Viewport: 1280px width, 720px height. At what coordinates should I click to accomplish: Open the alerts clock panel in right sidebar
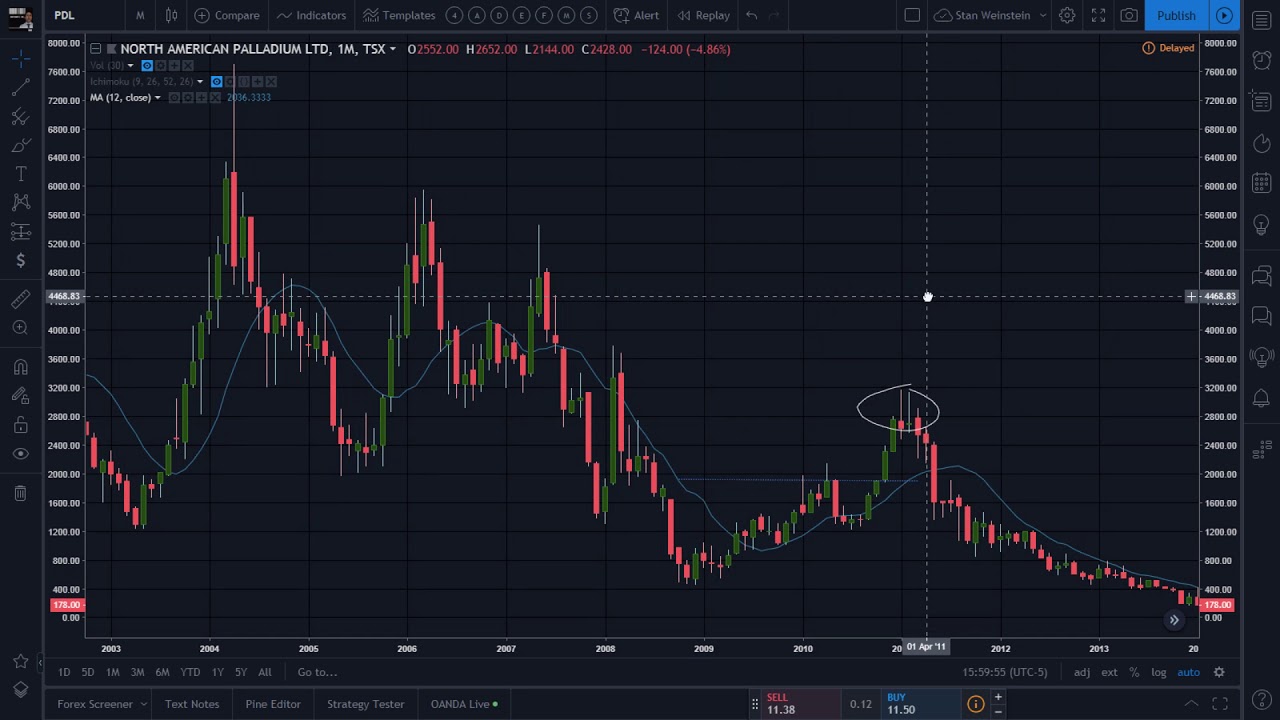click(1261, 60)
